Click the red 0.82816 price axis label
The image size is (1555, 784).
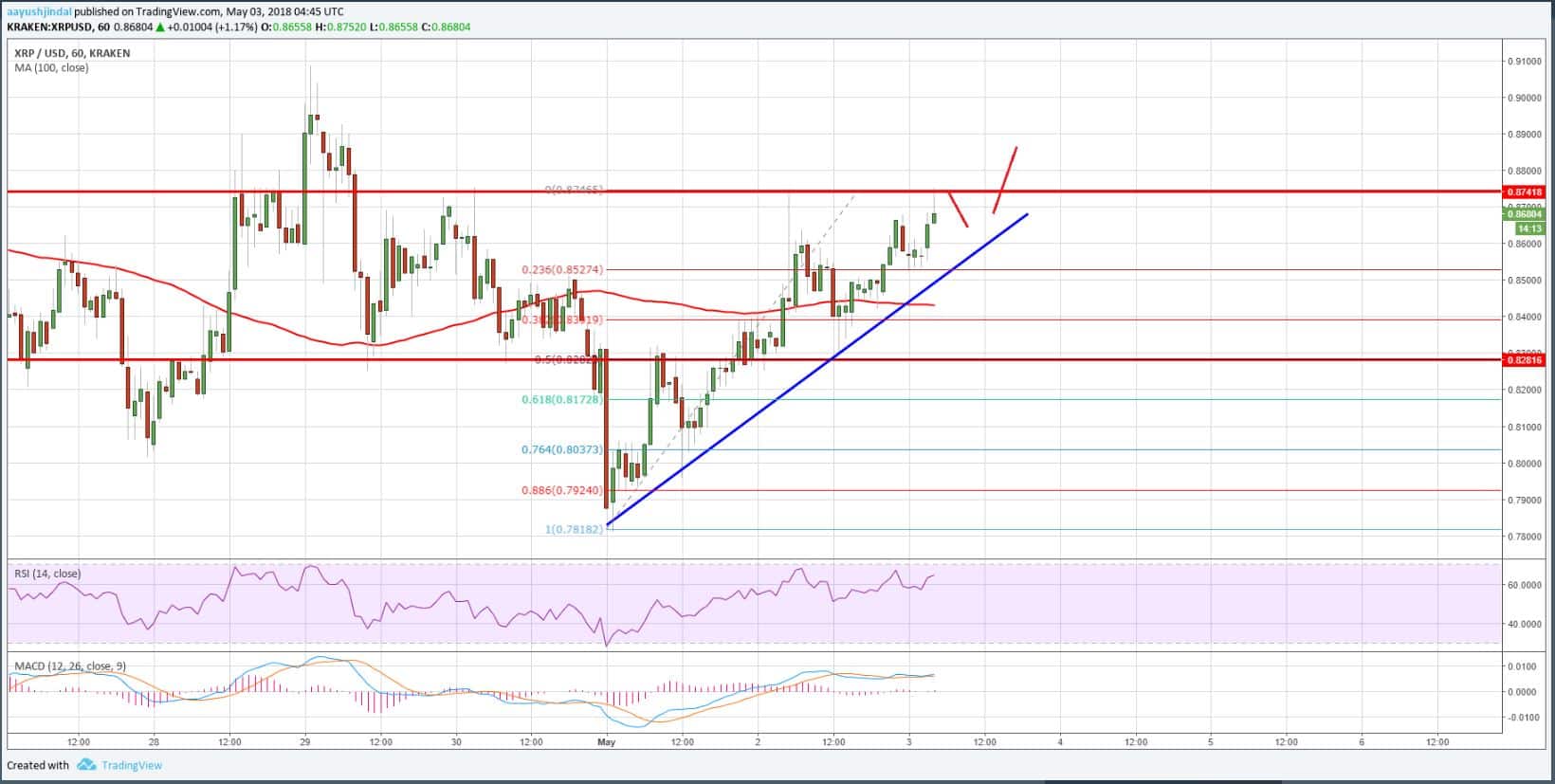click(x=1524, y=359)
